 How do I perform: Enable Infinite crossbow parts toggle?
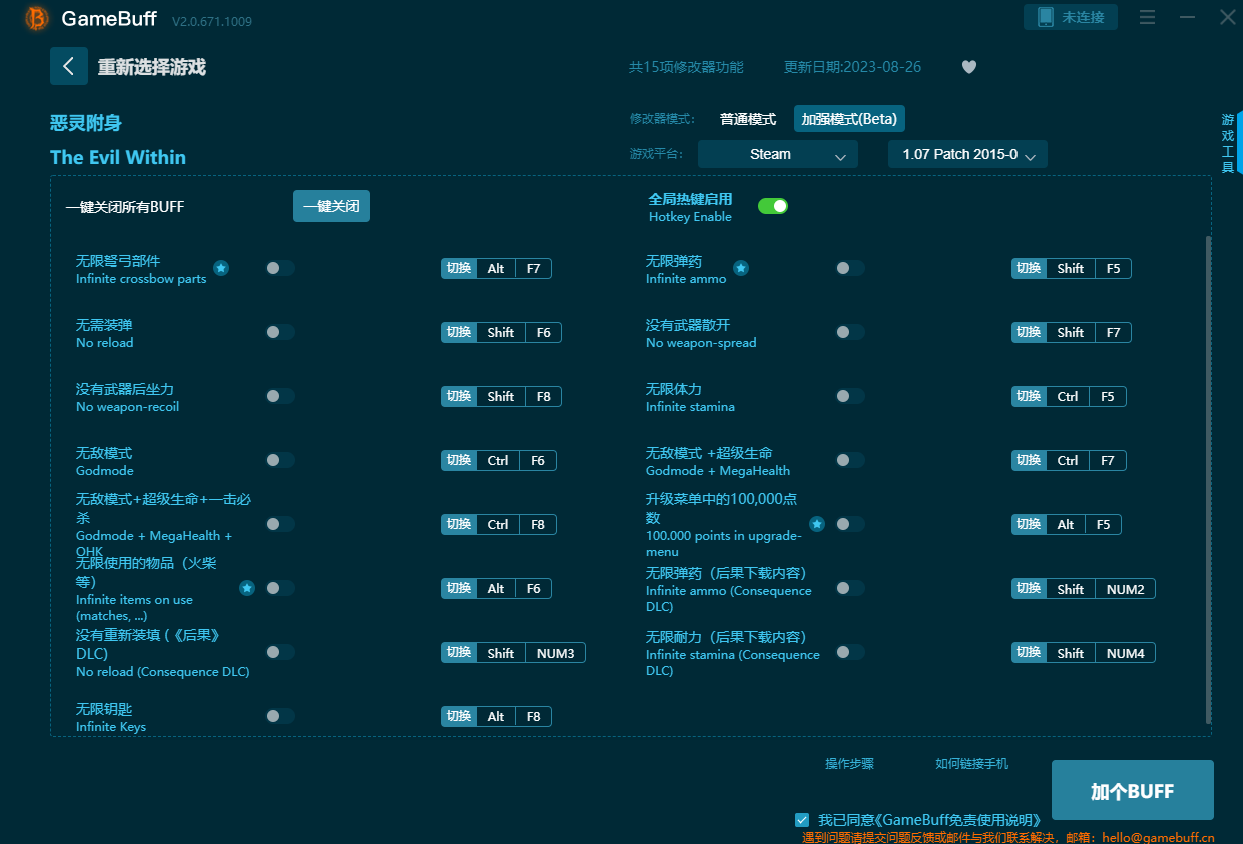[280, 268]
